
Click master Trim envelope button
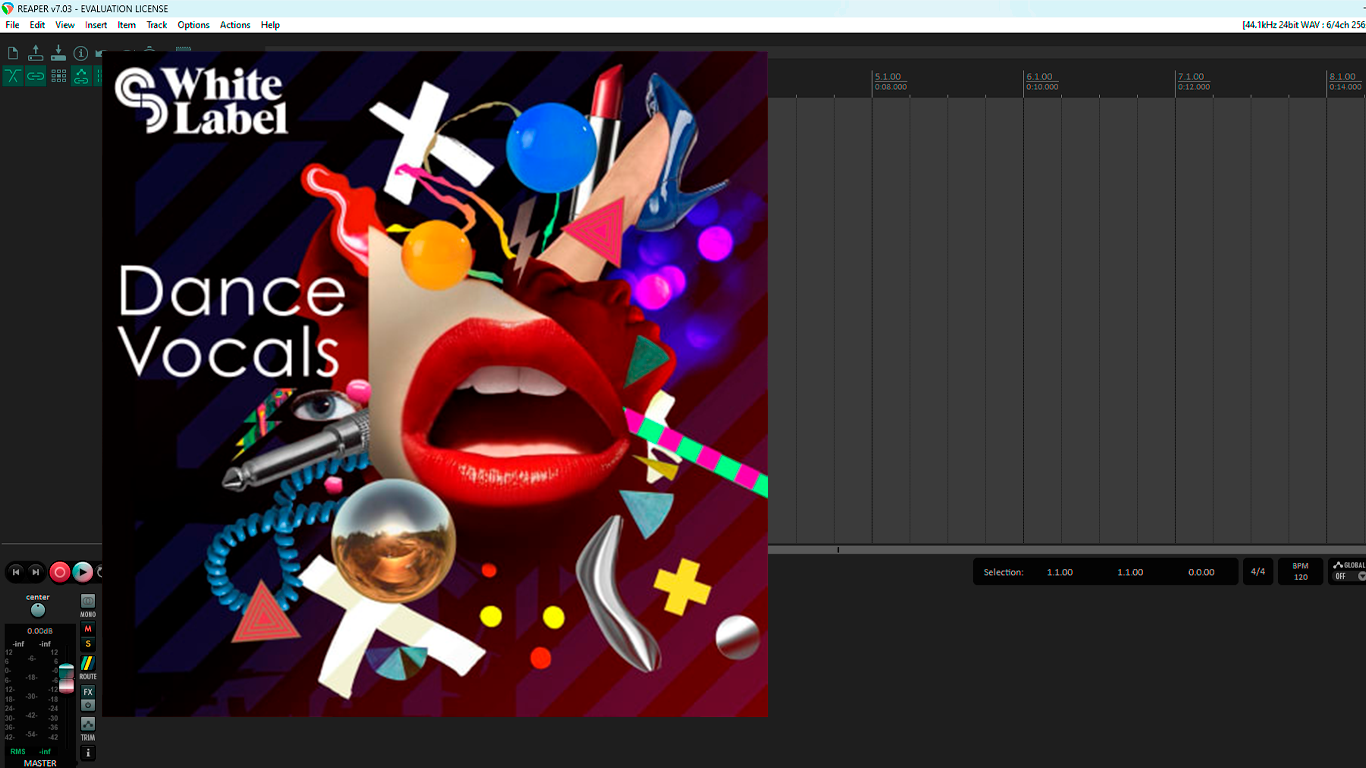pyautogui.click(x=88, y=724)
